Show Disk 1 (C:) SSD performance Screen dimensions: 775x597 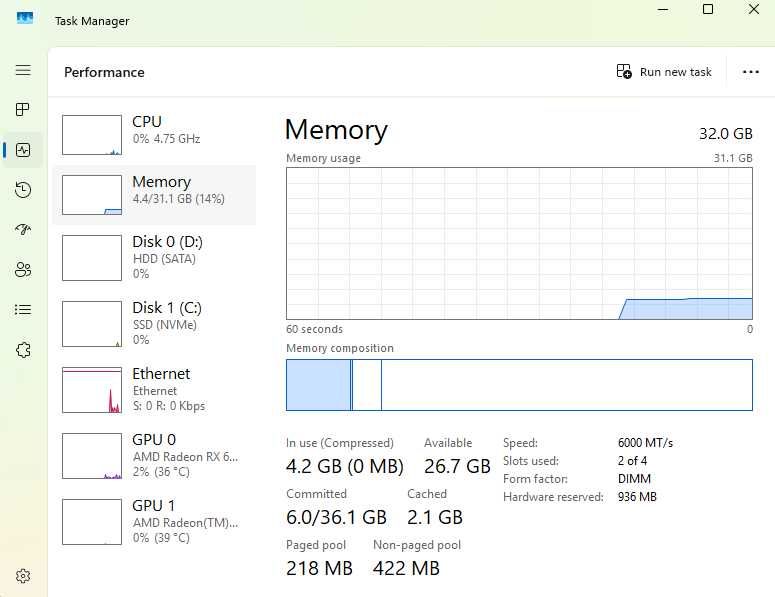155,323
